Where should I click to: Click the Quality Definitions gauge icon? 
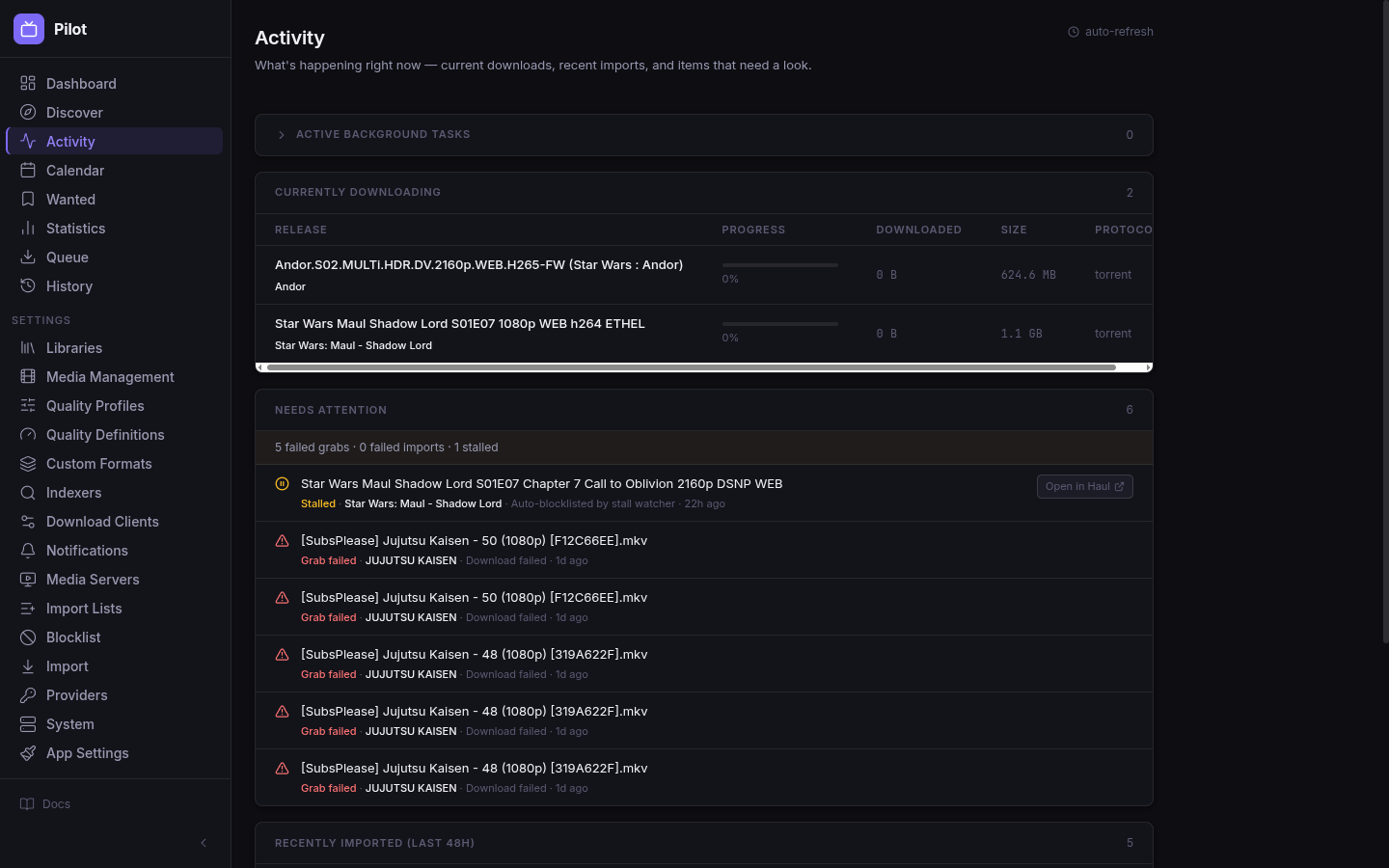click(x=28, y=435)
